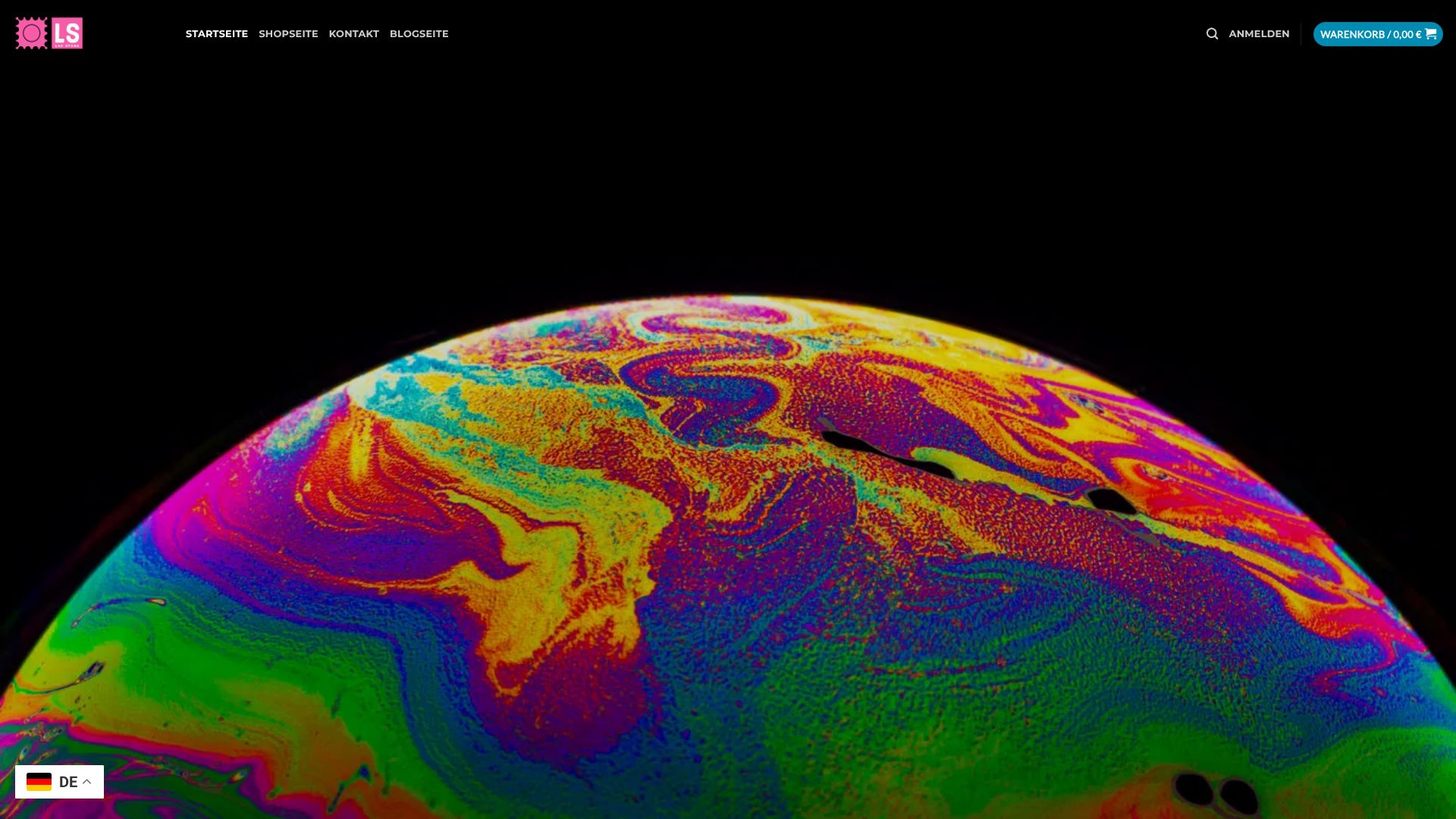The height and width of the screenshot is (819, 1456).
Task: Click the Anmelden login link
Action: 1259,34
